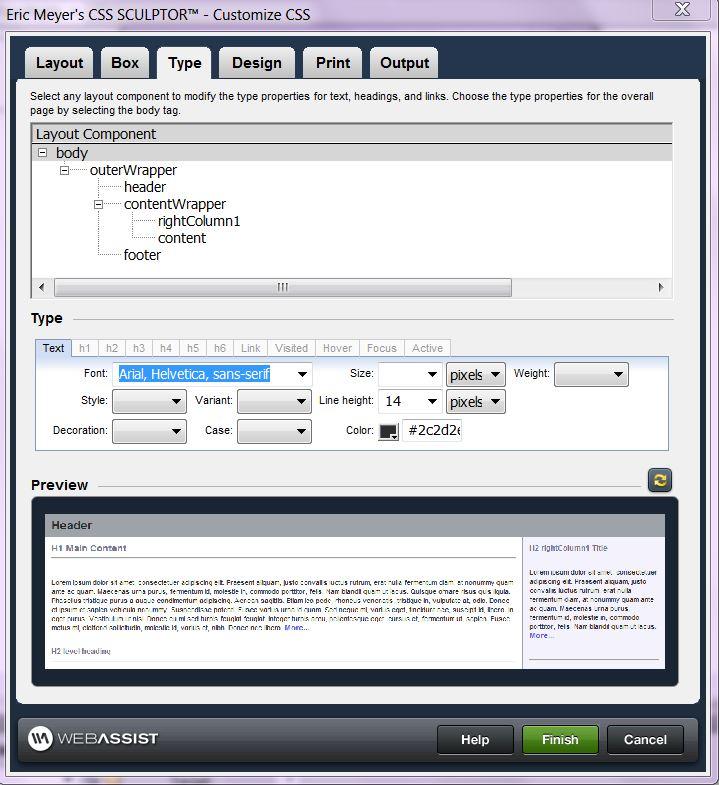Select the h1 type sub-tab

coord(85,348)
